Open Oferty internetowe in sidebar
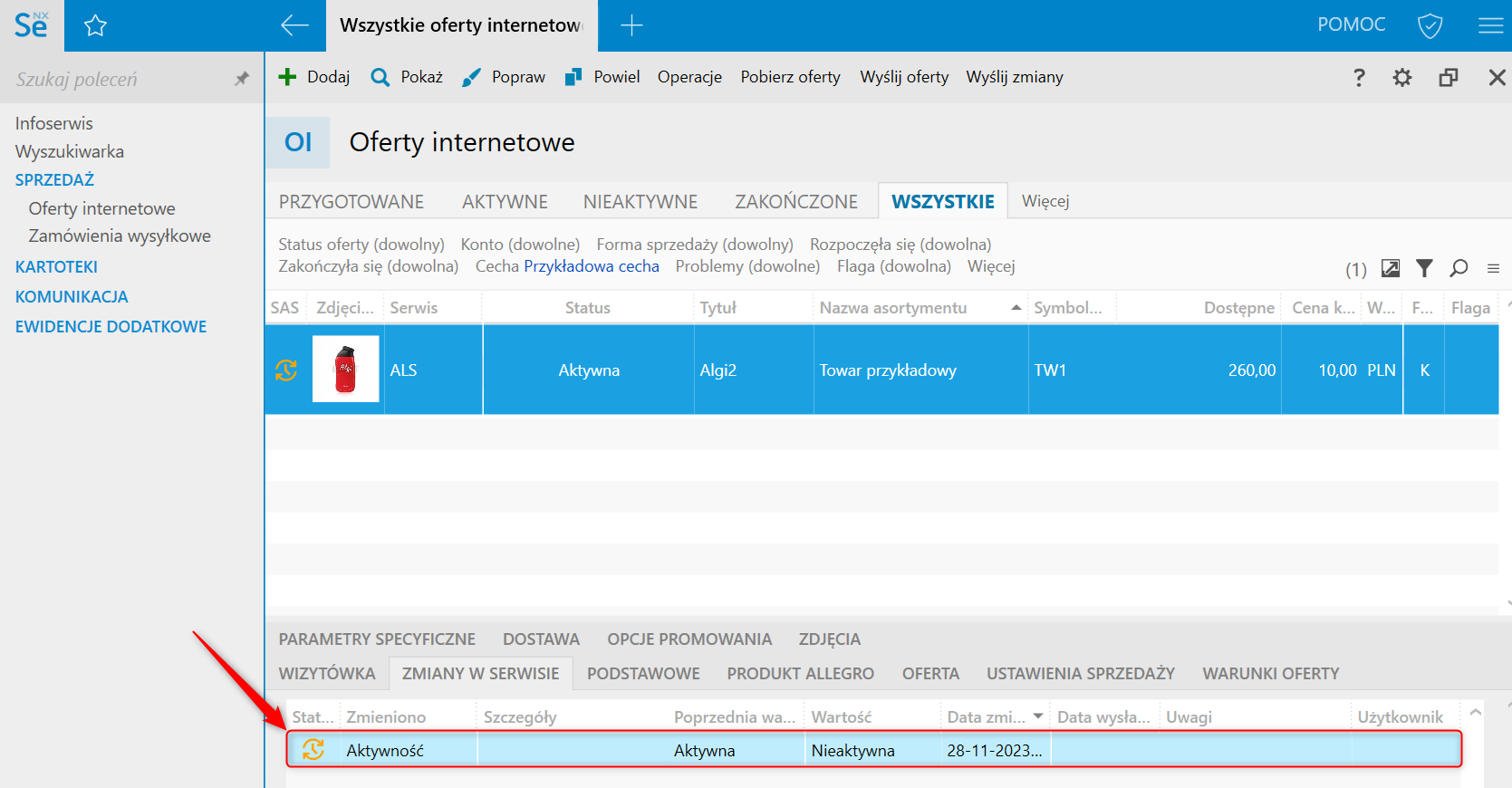1512x788 pixels. [102, 208]
